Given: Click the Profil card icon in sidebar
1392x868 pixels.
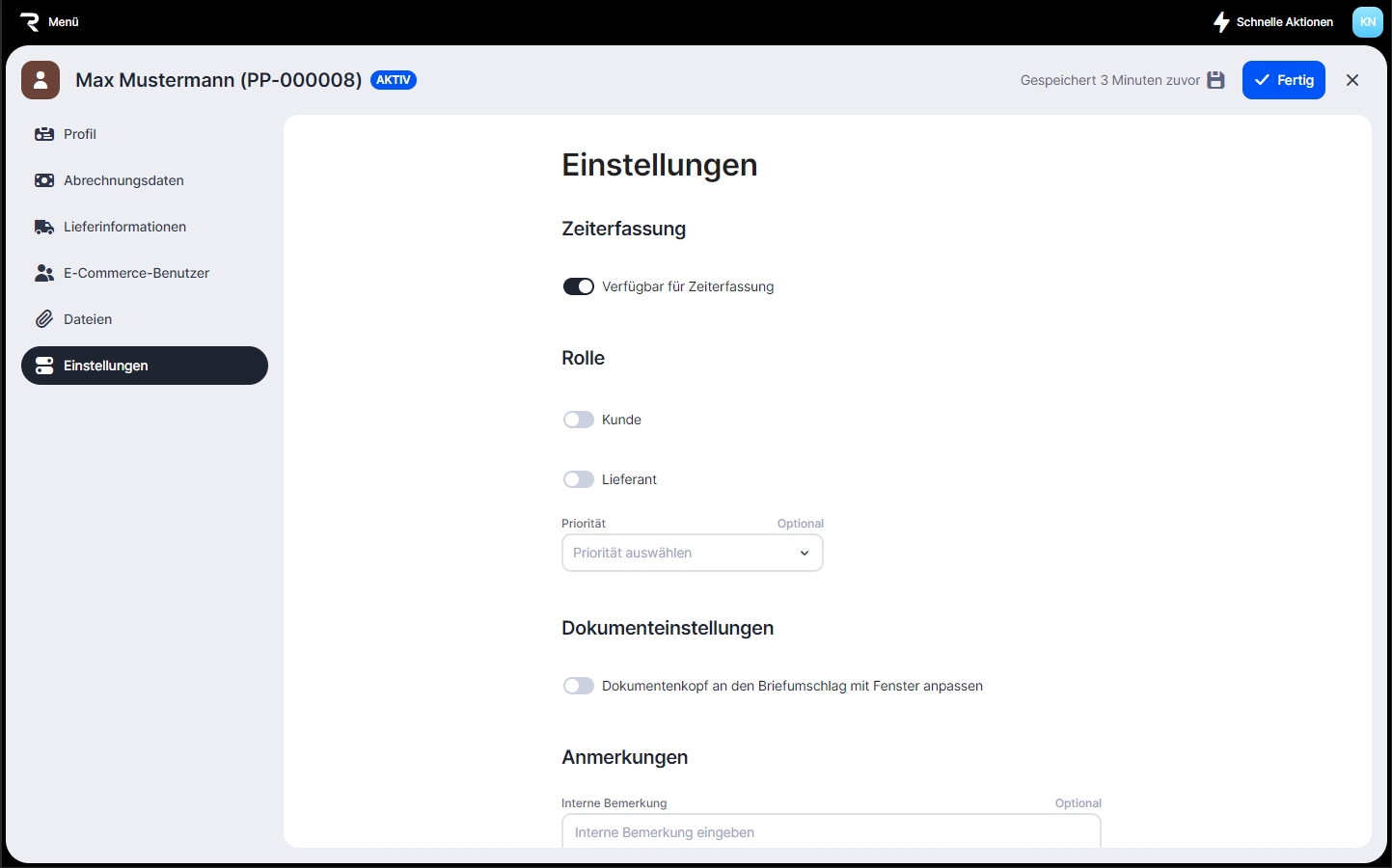Looking at the screenshot, I should coord(44,134).
